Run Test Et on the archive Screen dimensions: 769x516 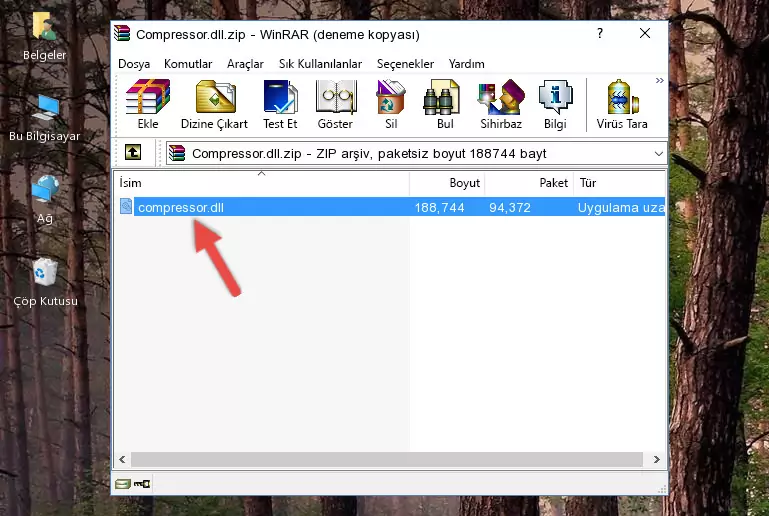(x=280, y=104)
